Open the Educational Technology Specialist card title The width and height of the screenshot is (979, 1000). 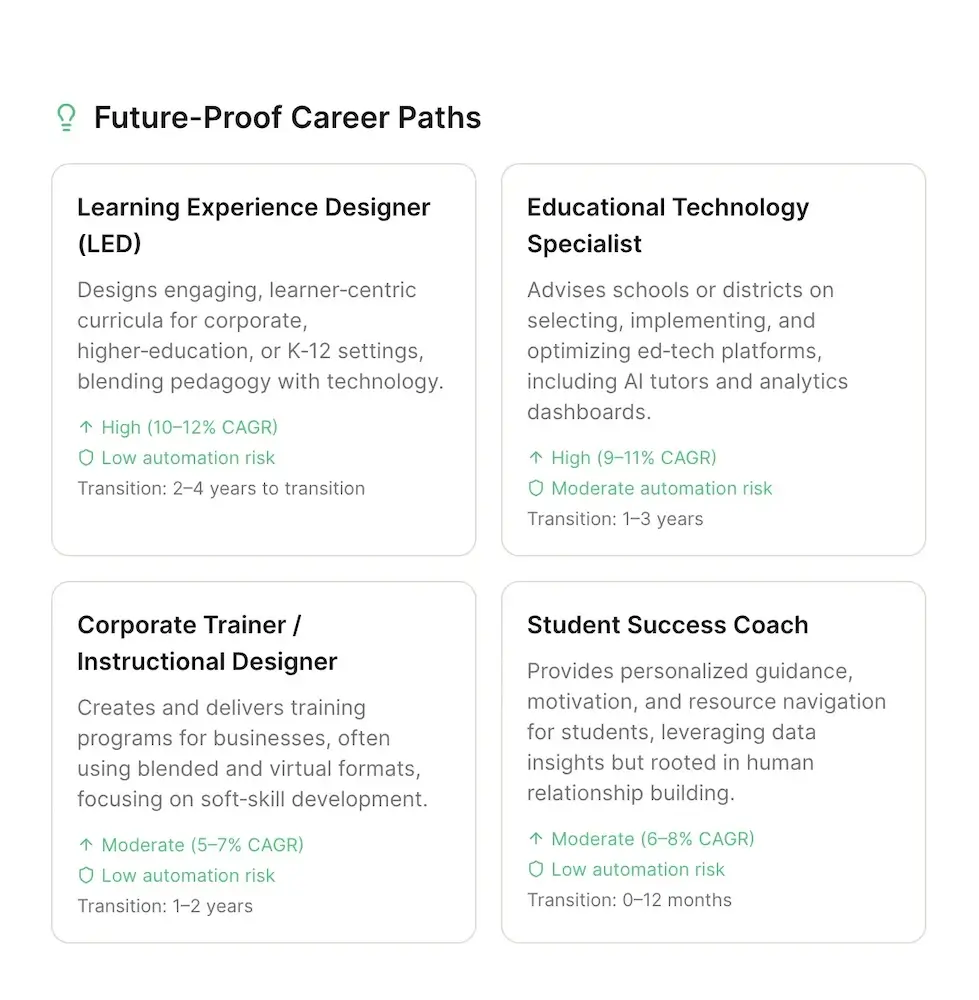click(667, 225)
